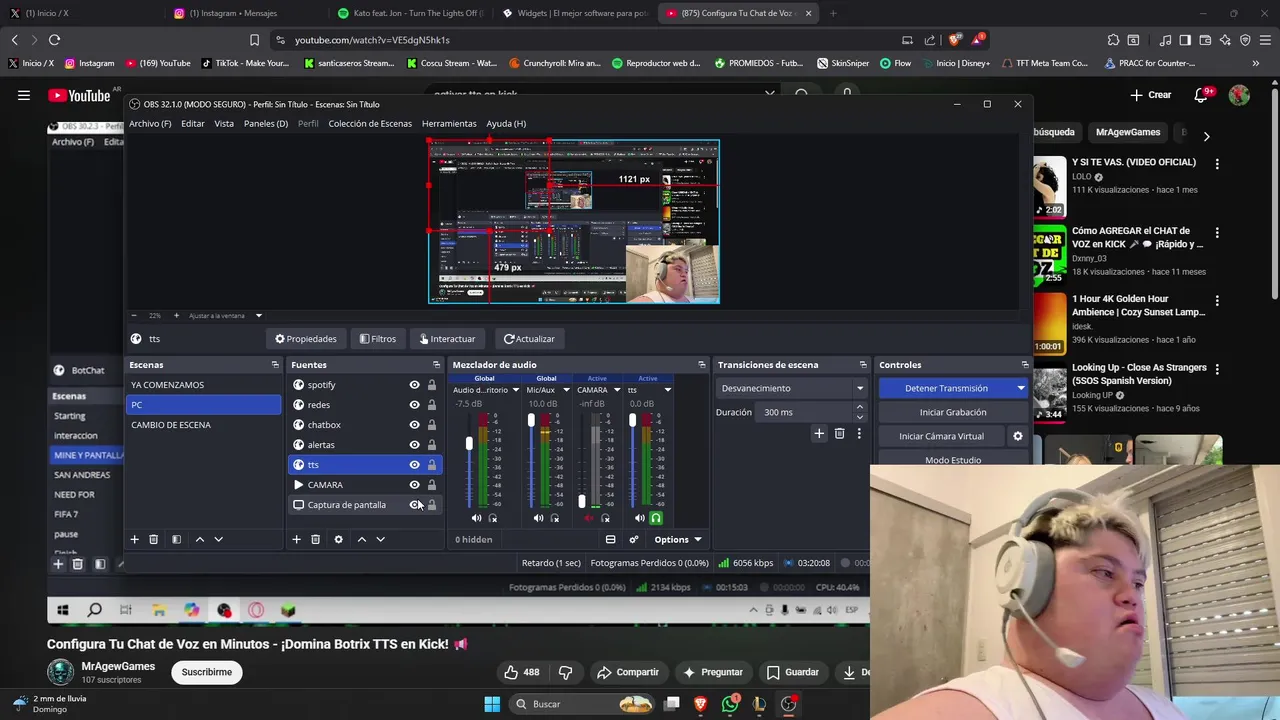Image resolution: width=1280 pixels, height=720 pixels.
Task: Click Interactuar button for tts source
Action: [x=448, y=339]
